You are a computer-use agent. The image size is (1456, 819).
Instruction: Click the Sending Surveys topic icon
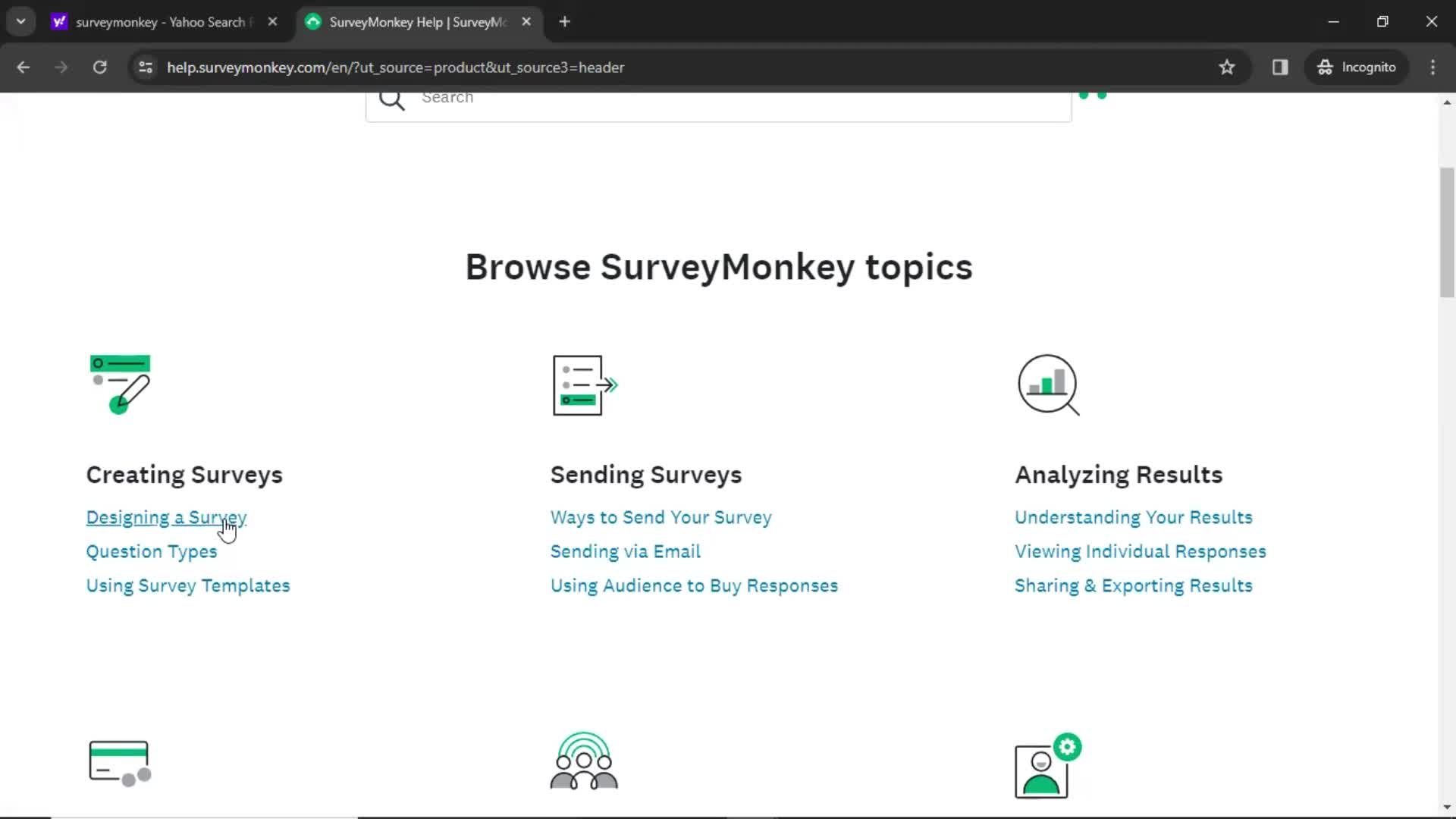coord(585,384)
